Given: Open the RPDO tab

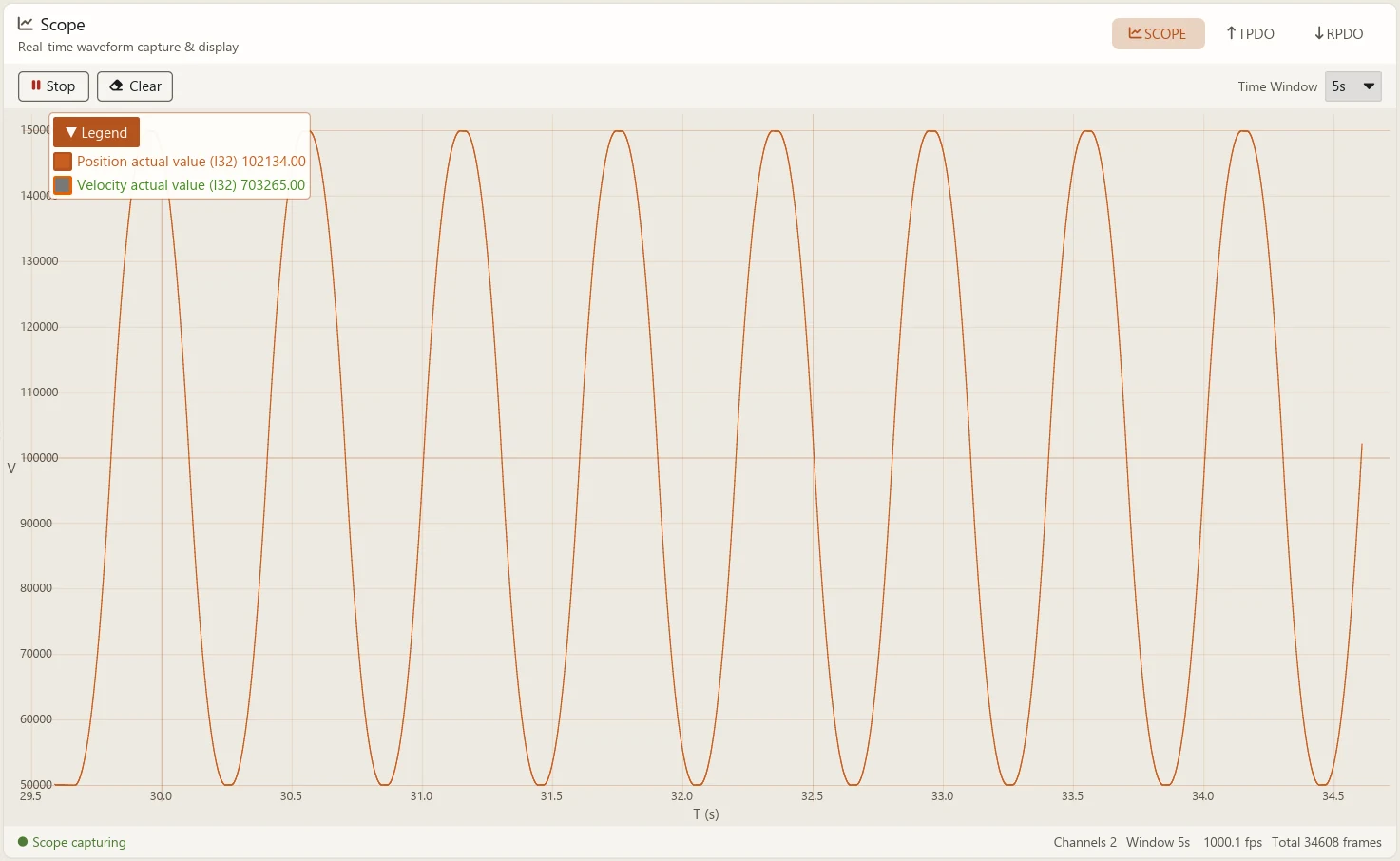Looking at the screenshot, I should point(1338,33).
